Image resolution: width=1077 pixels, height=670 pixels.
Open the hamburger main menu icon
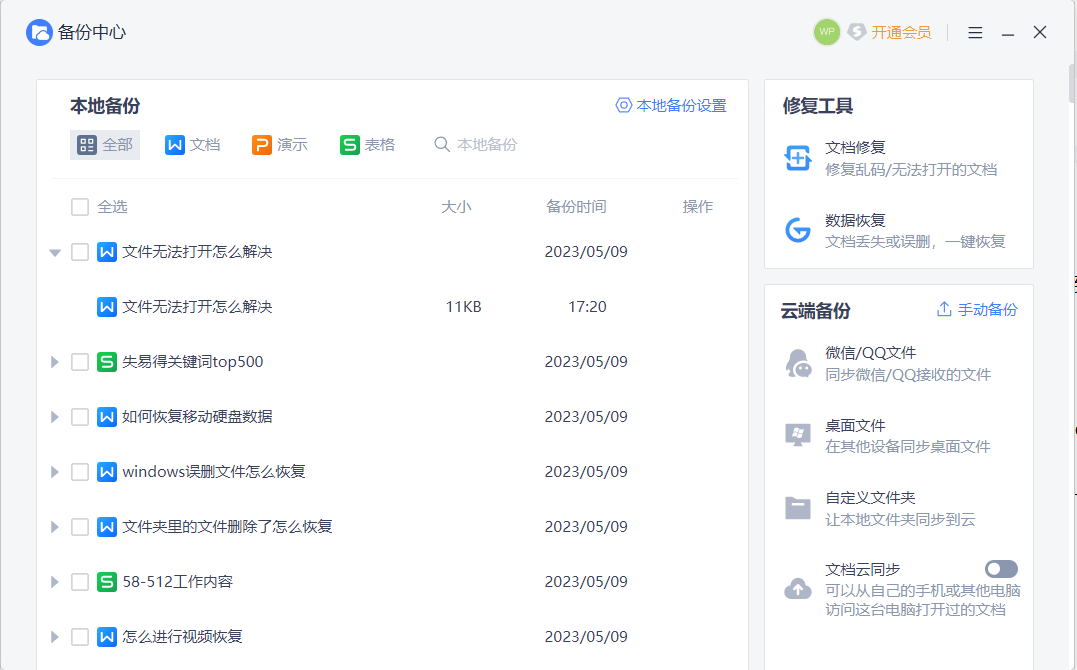click(975, 33)
